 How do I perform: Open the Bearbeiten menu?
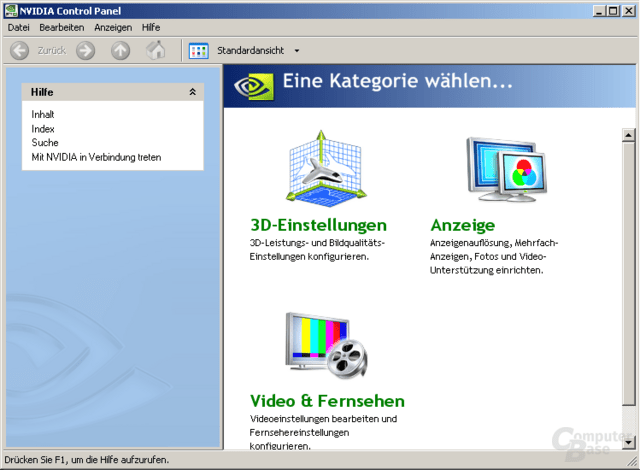coord(62,27)
